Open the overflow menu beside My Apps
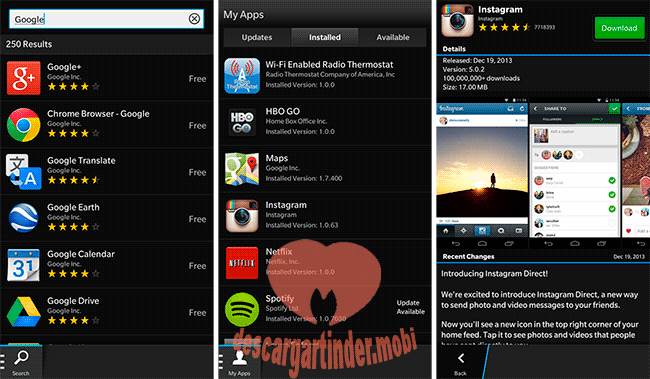Viewport: 650px width, 379px height. point(221,362)
